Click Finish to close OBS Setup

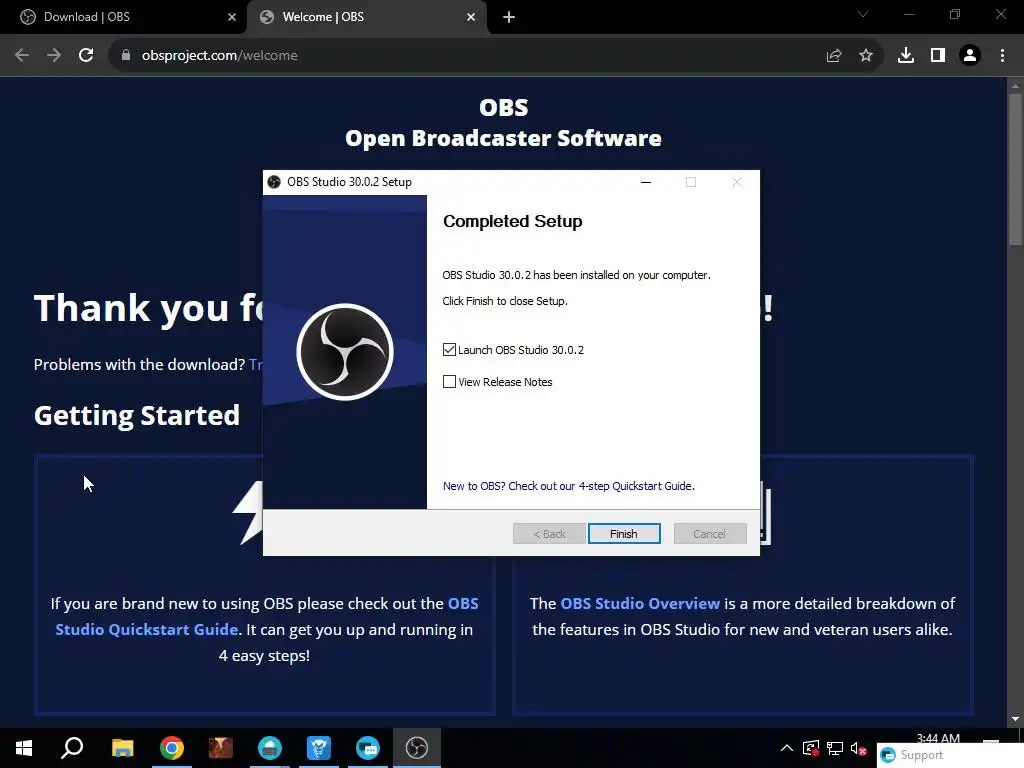click(624, 534)
